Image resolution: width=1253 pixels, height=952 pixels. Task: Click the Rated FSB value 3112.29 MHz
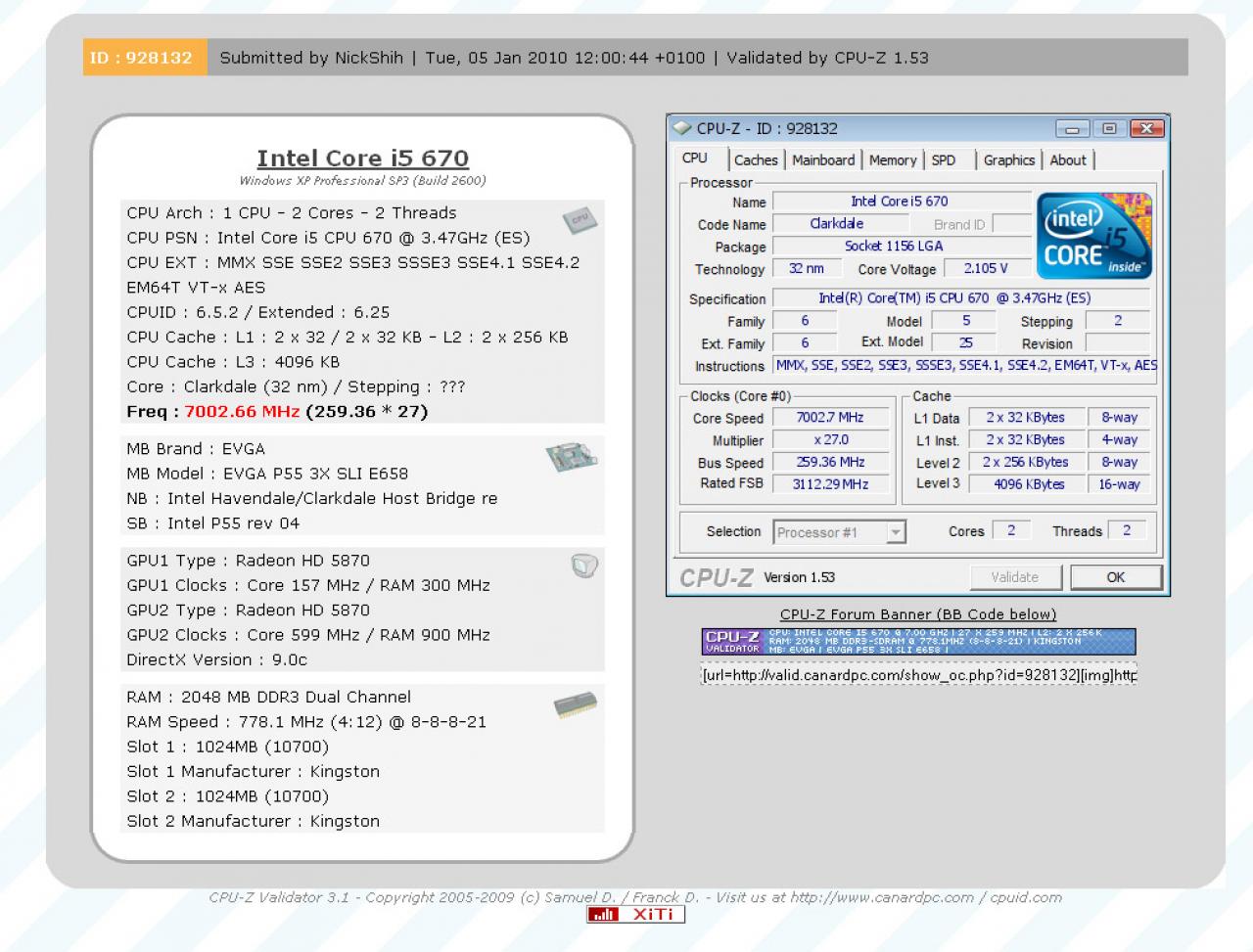(x=830, y=484)
